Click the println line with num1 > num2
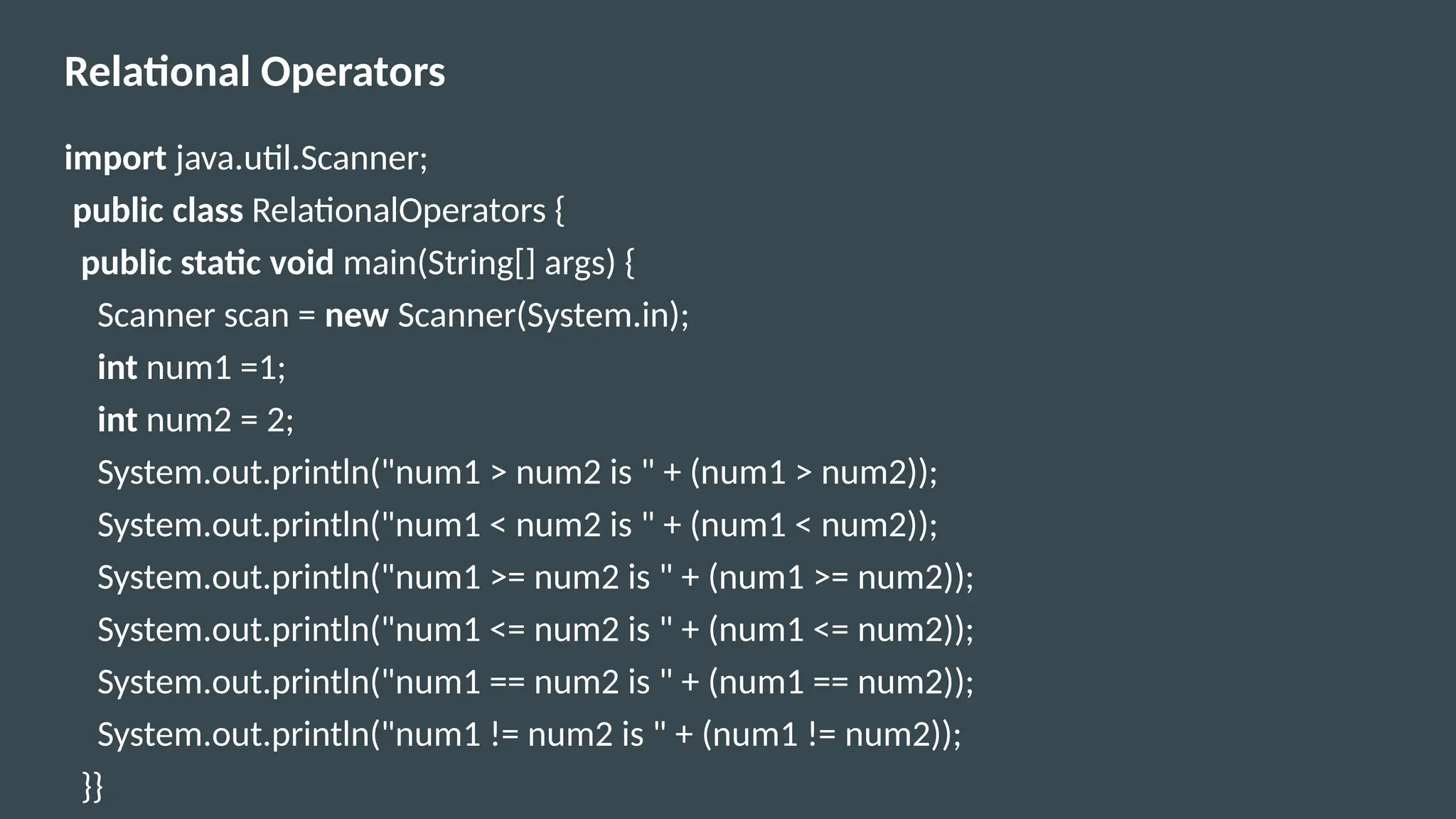 [517, 473]
